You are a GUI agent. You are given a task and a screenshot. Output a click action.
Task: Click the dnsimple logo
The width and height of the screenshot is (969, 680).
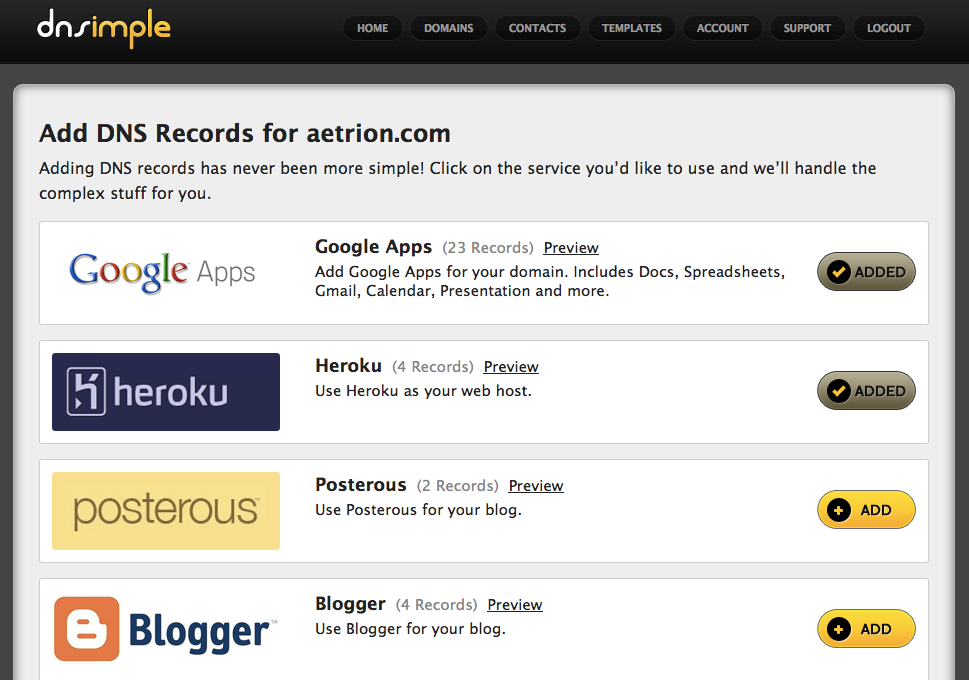coord(103,28)
